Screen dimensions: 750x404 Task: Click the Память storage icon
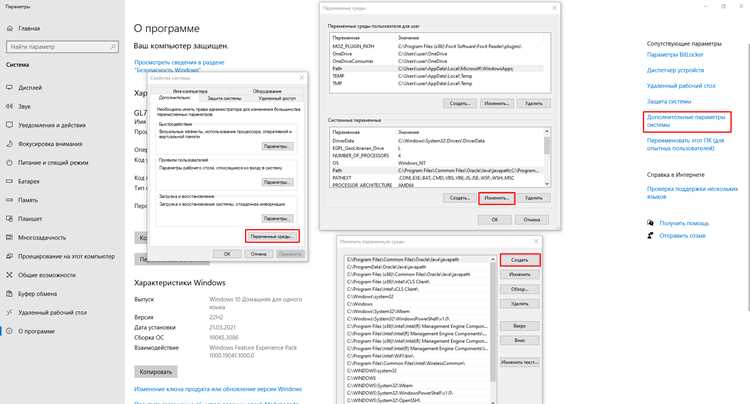10,200
